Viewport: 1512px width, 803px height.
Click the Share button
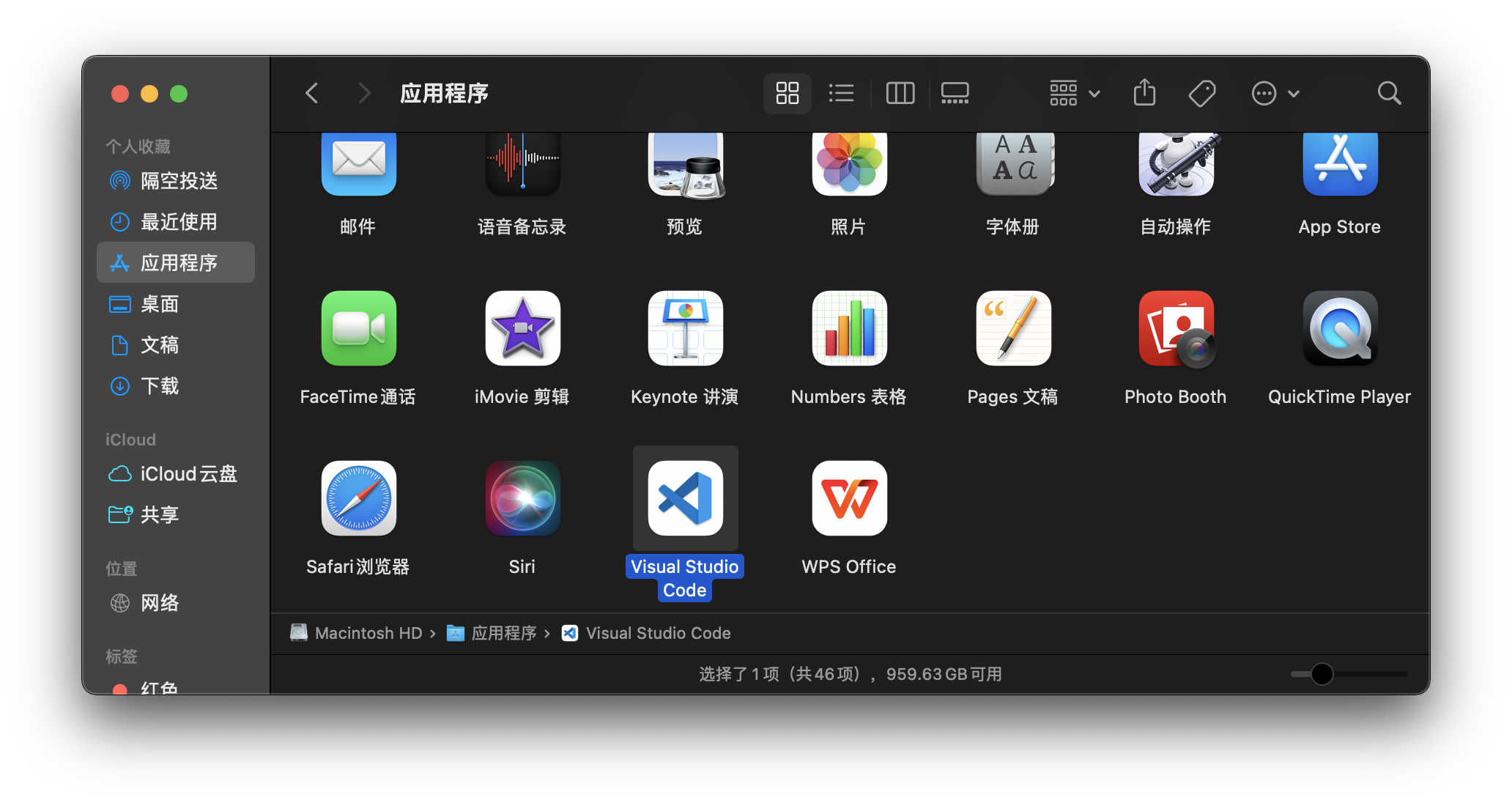click(x=1144, y=93)
